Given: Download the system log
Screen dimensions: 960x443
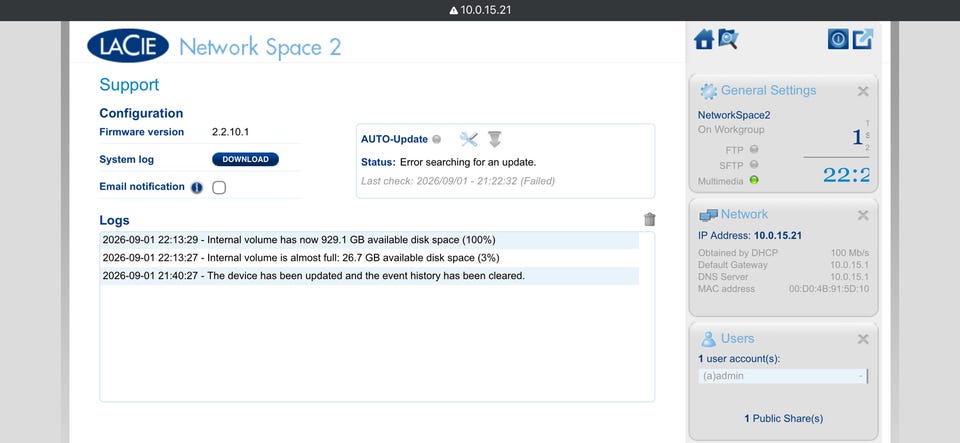Looking at the screenshot, I should [x=246, y=159].
